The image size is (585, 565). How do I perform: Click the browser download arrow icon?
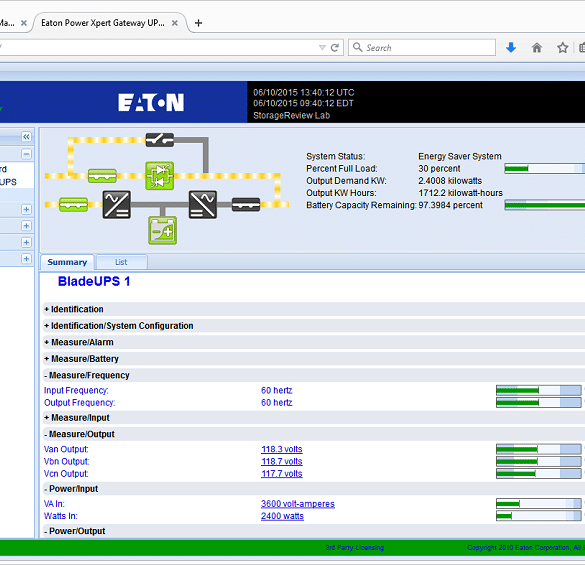click(511, 47)
